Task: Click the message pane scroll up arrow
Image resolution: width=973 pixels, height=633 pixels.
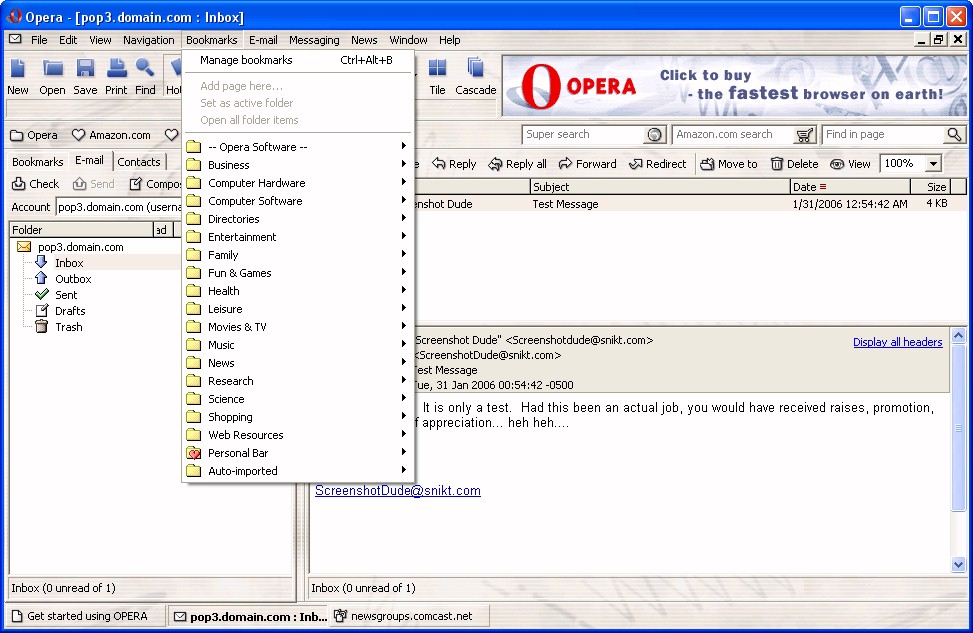Action: coord(958,336)
